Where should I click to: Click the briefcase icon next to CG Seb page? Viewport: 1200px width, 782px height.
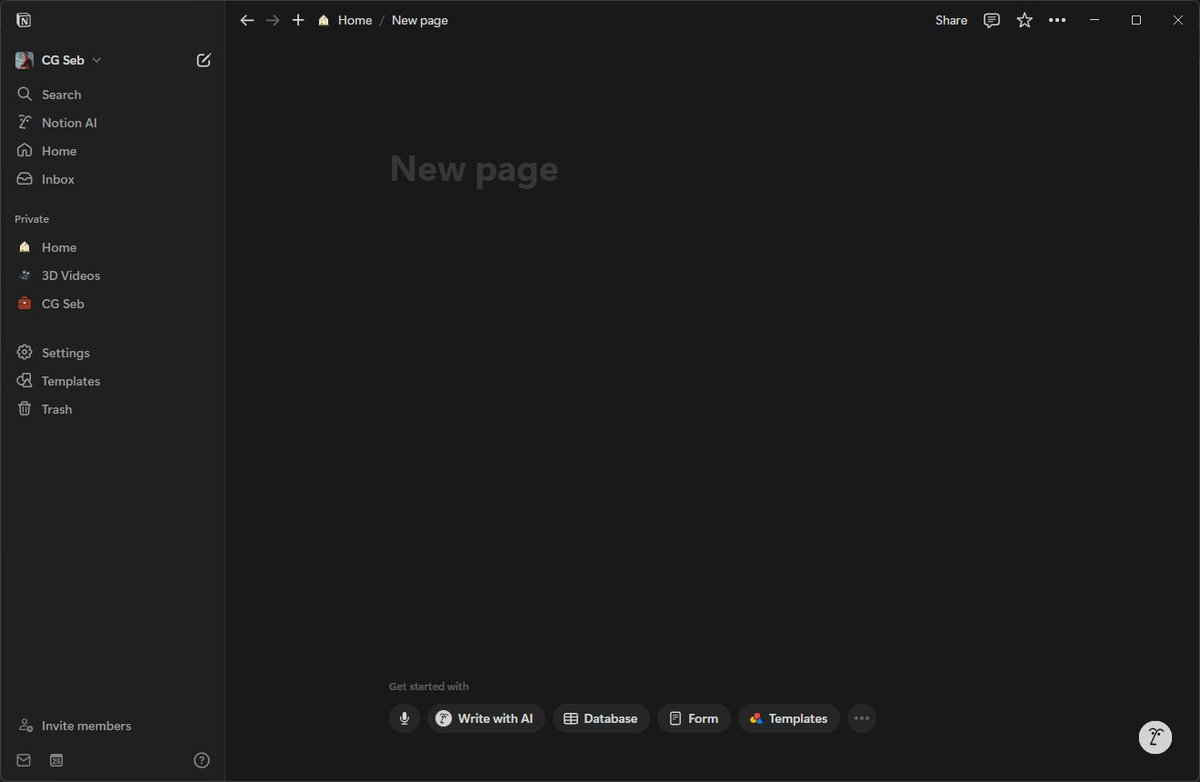25,303
